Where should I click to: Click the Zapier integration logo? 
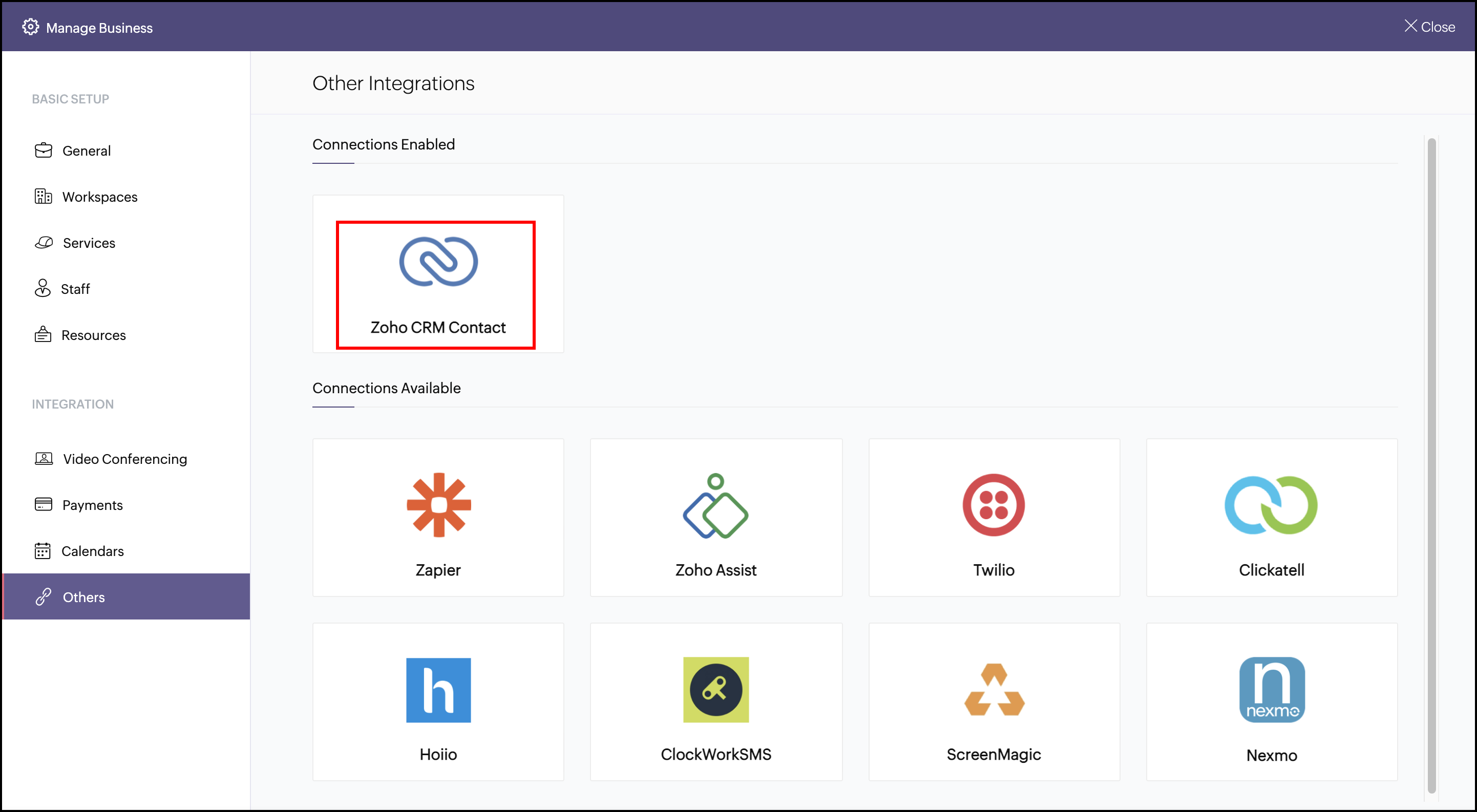[x=438, y=504]
